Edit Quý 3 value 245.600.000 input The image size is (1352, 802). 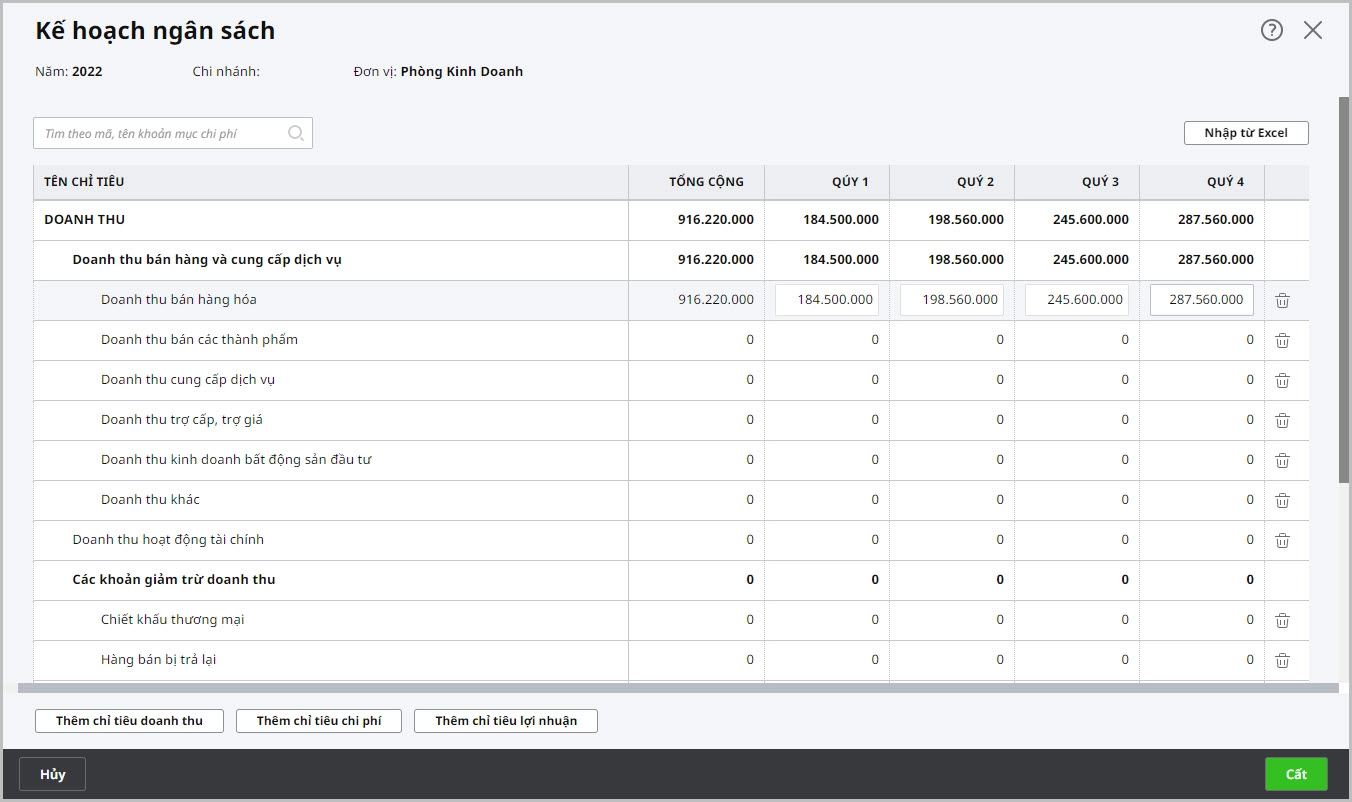click(1077, 300)
